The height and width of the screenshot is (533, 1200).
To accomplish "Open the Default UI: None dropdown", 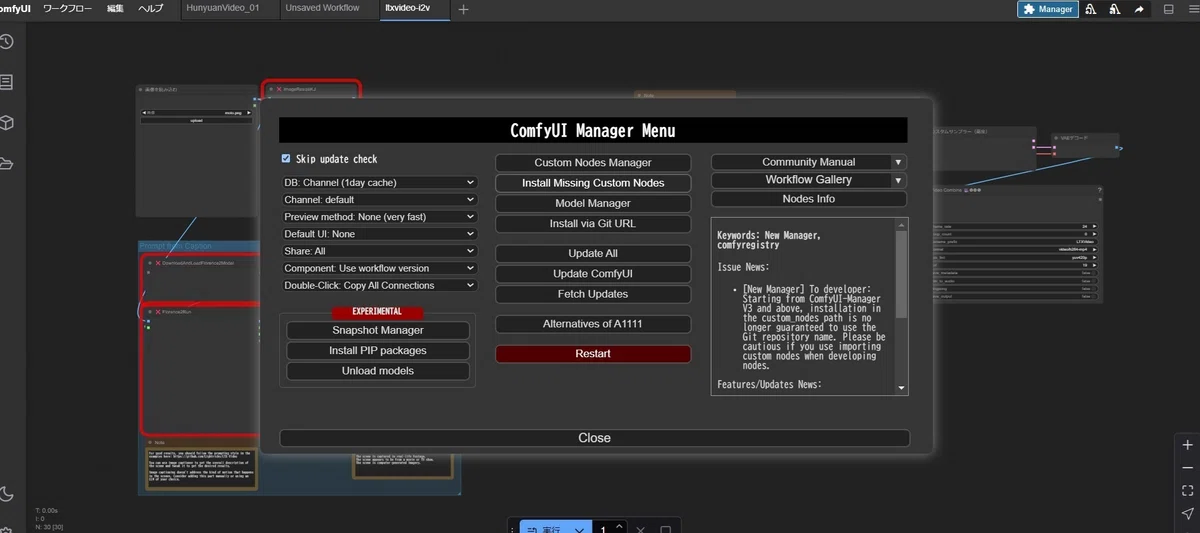I will (380, 233).
